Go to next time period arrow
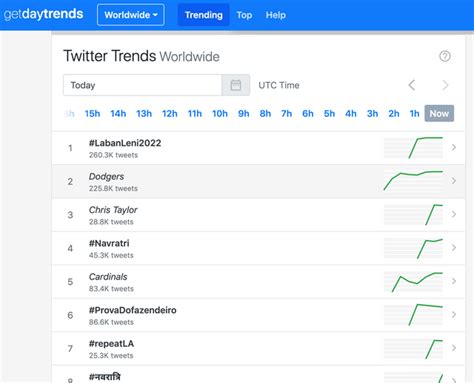 tap(445, 85)
